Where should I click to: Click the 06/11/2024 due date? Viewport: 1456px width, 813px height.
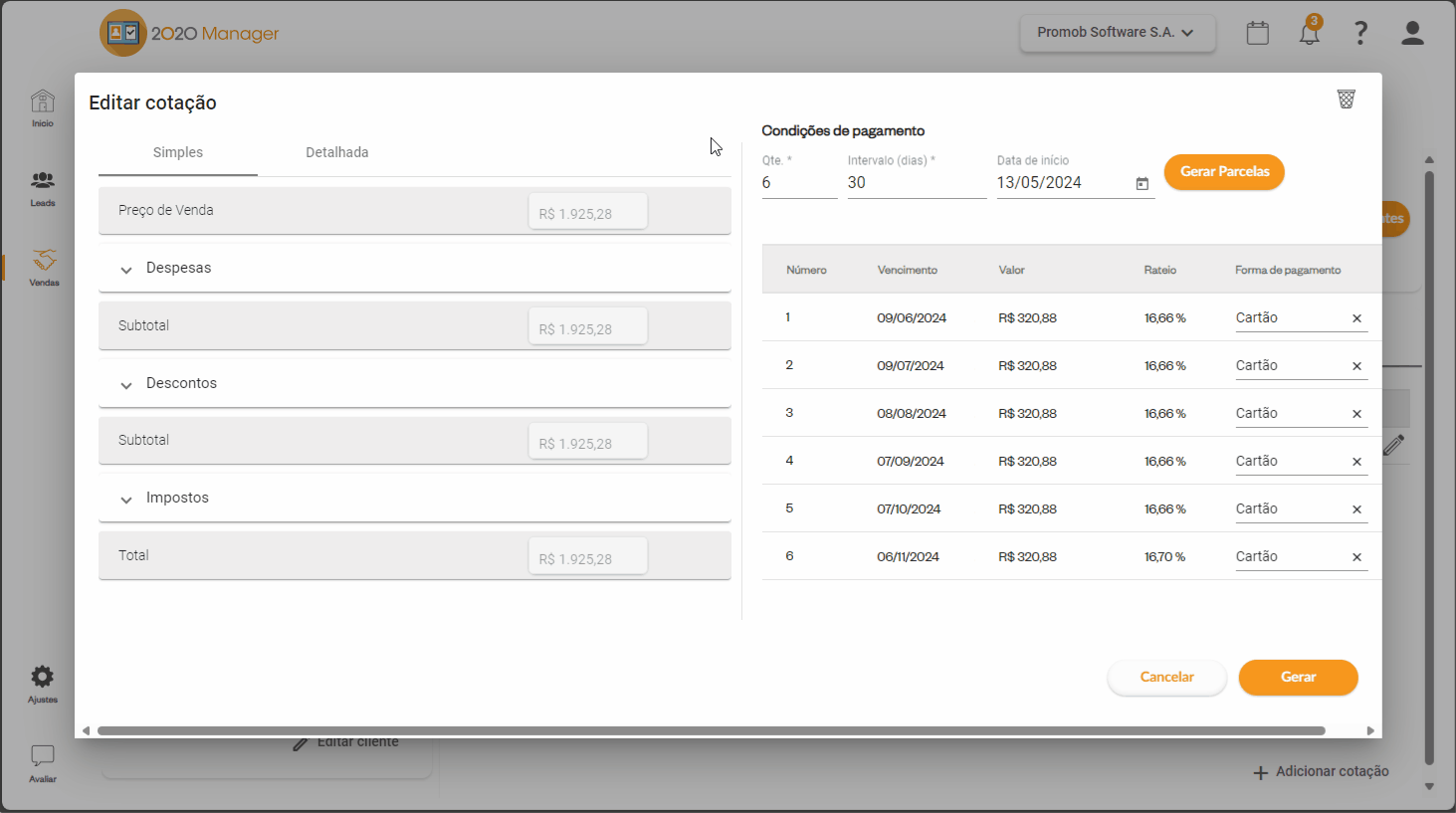908,557
